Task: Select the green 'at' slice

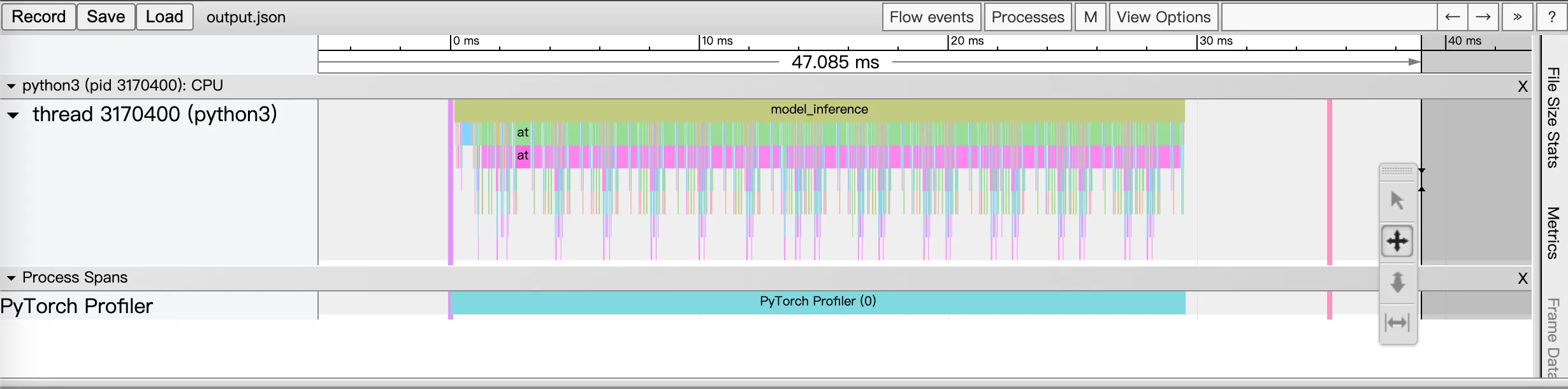Action: point(523,133)
